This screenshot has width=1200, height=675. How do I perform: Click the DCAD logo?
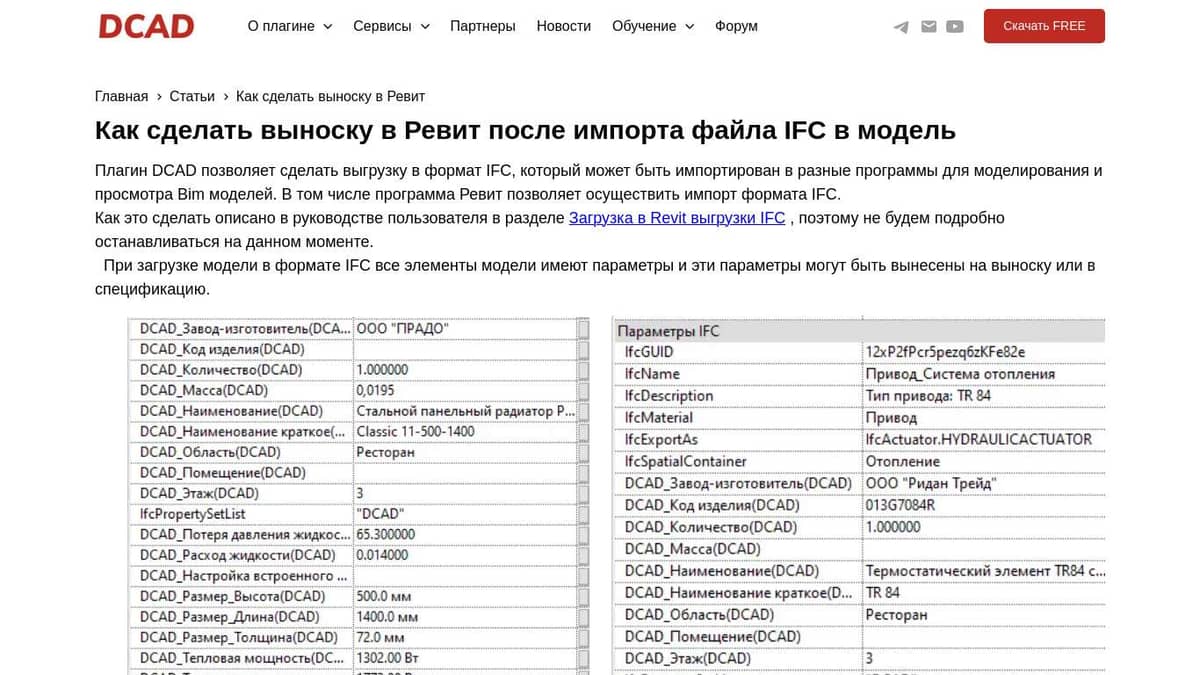pyautogui.click(x=146, y=26)
